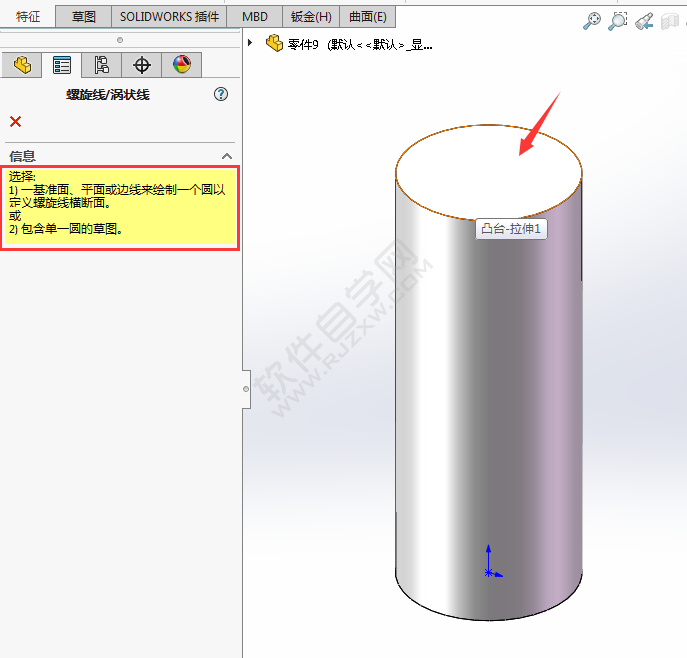
Task: Select the 零件9 part name text
Action: pyautogui.click(x=303, y=45)
